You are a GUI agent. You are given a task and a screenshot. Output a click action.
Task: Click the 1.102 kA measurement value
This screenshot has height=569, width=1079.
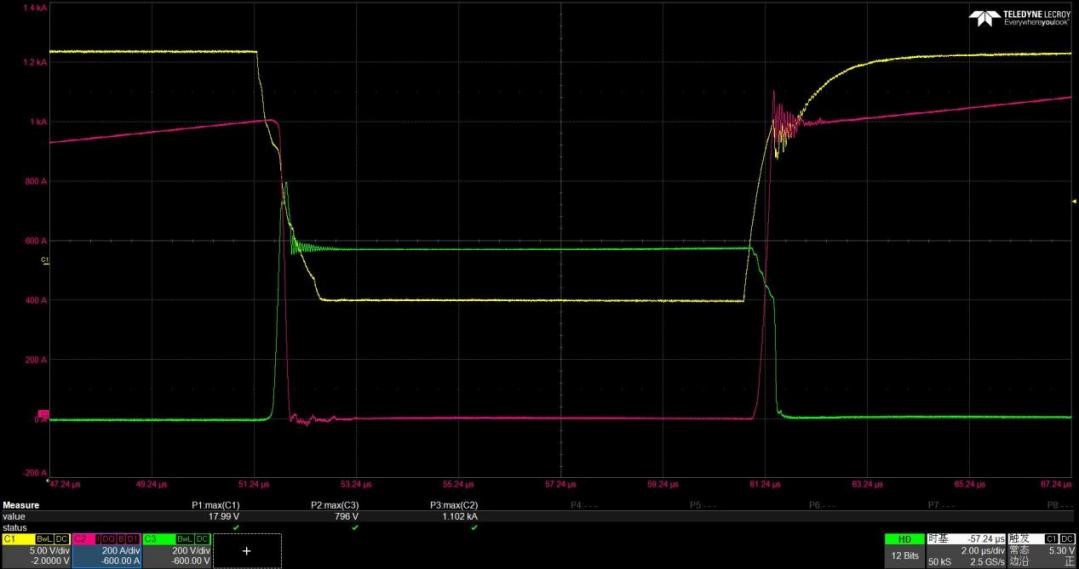461,517
